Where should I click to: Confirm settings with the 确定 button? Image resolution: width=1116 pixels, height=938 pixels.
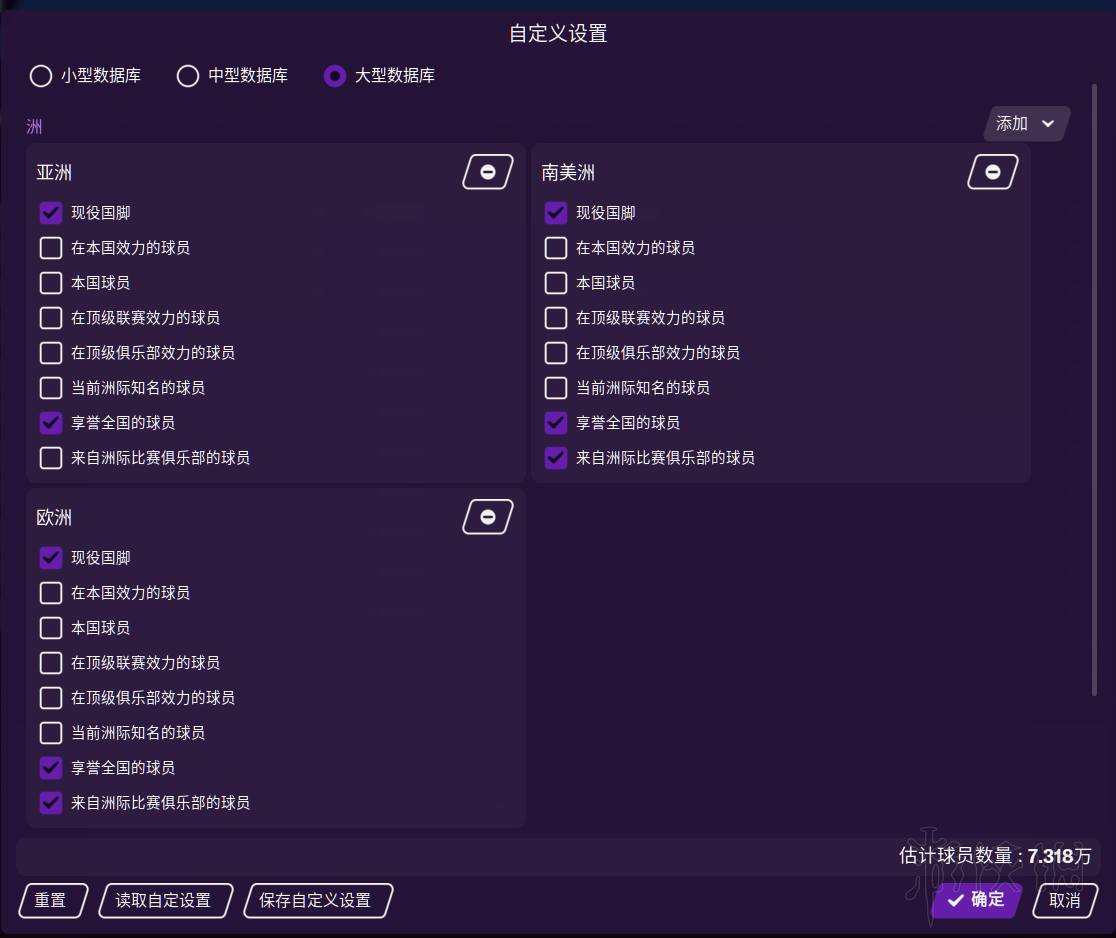[x=975, y=900]
